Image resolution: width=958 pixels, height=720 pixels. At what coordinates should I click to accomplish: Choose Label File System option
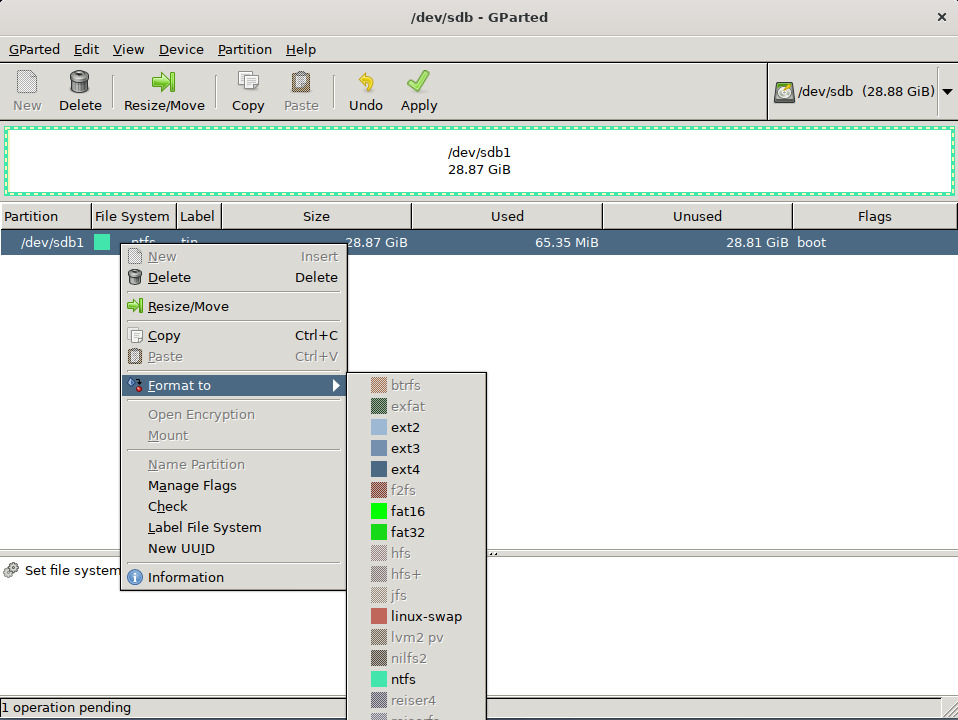pyautogui.click(x=204, y=528)
